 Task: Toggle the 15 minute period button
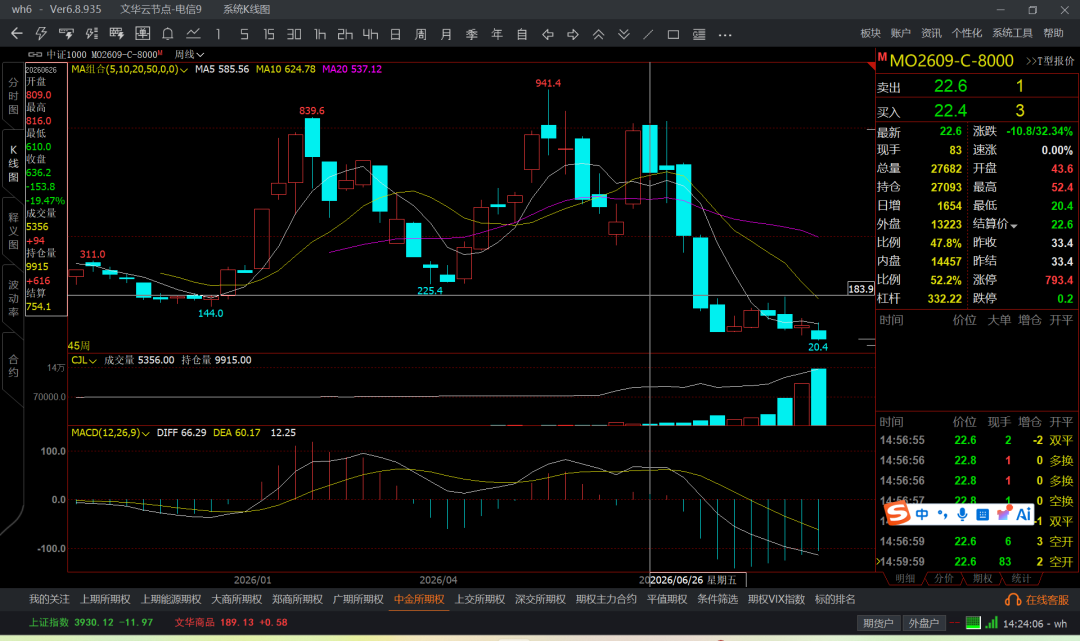tap(269, 34)
